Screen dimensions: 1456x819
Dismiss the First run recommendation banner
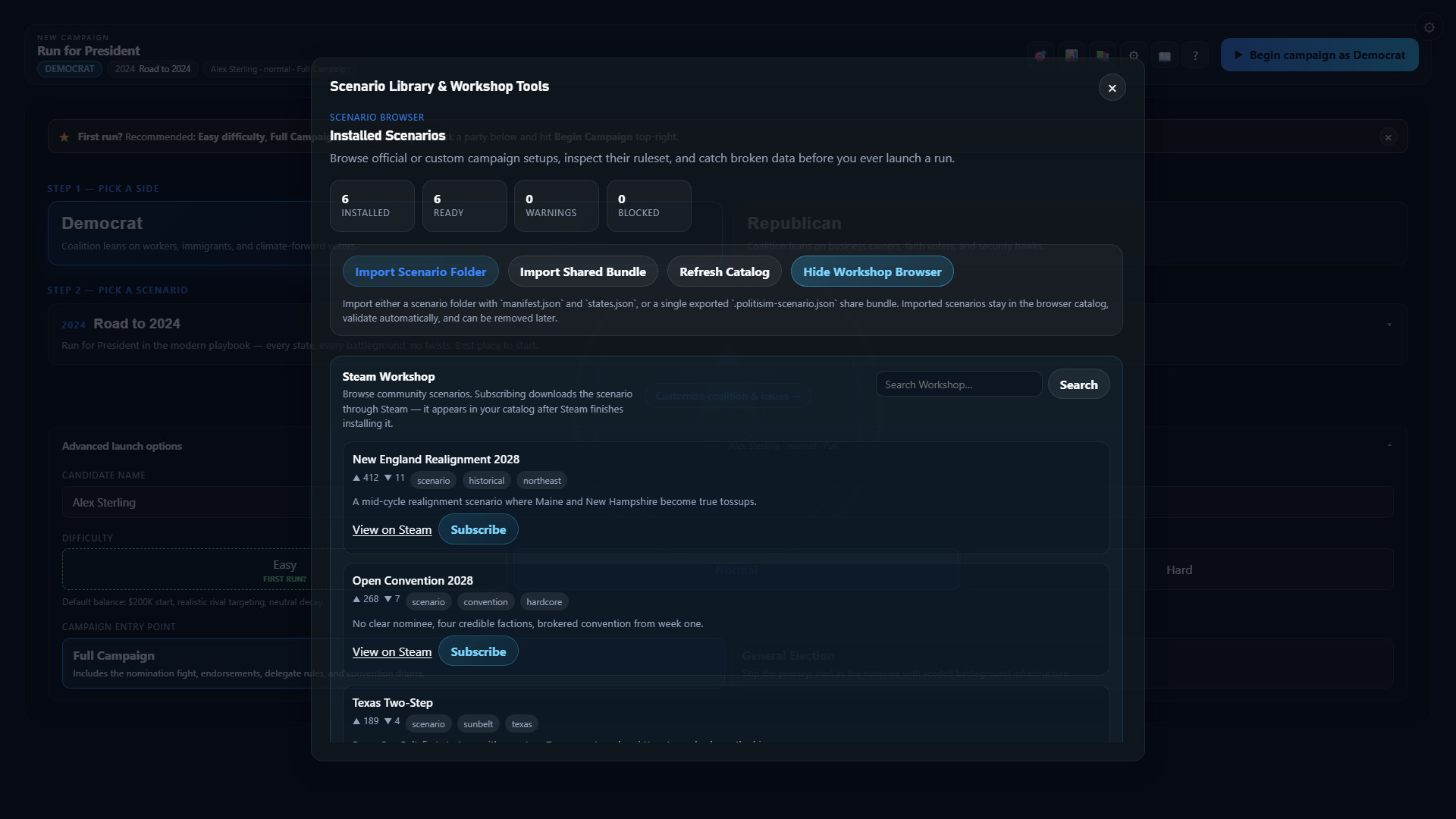1389,137
